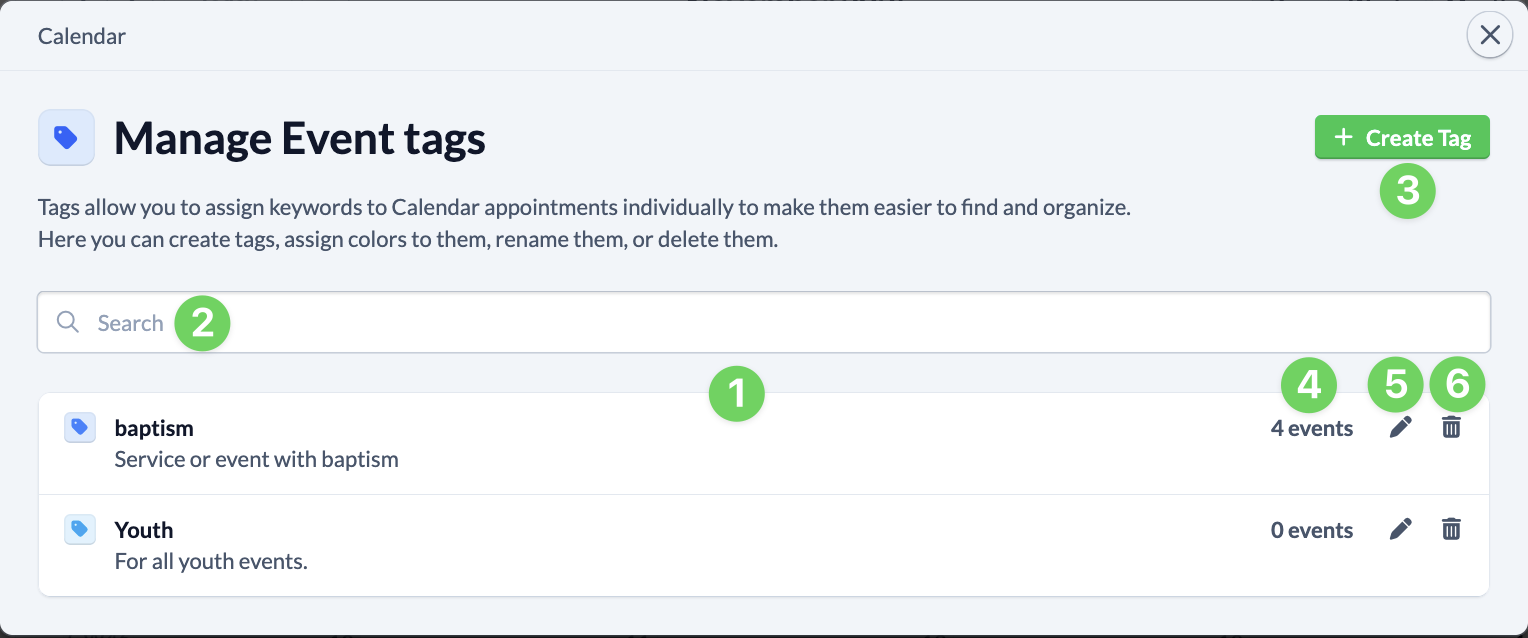The width and height of the screenshot is (1528, 638).
Task: Click the Youth row's blue tag icon
Action: [79, 529]
